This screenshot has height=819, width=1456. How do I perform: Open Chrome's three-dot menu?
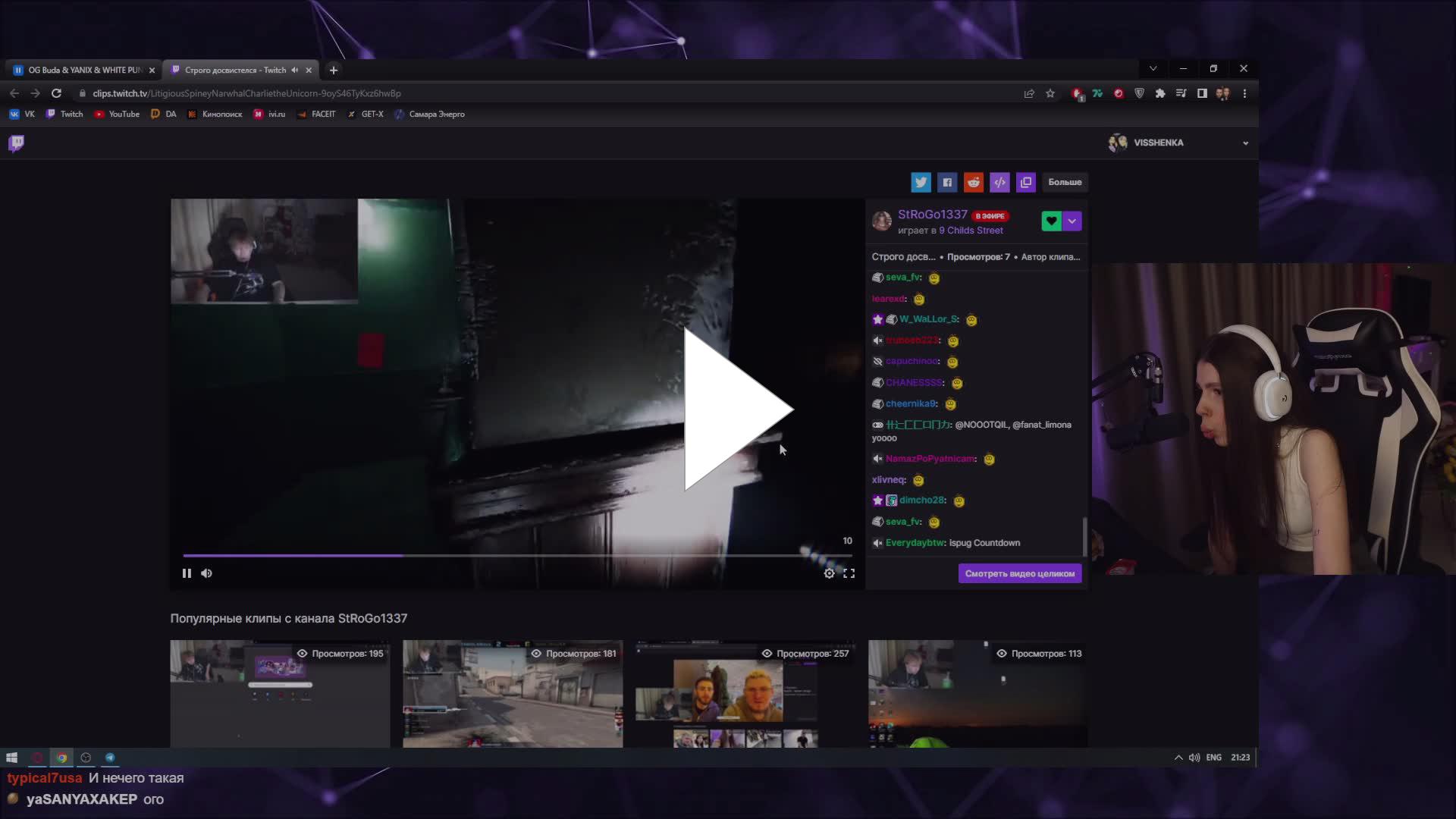point(1244,93)
